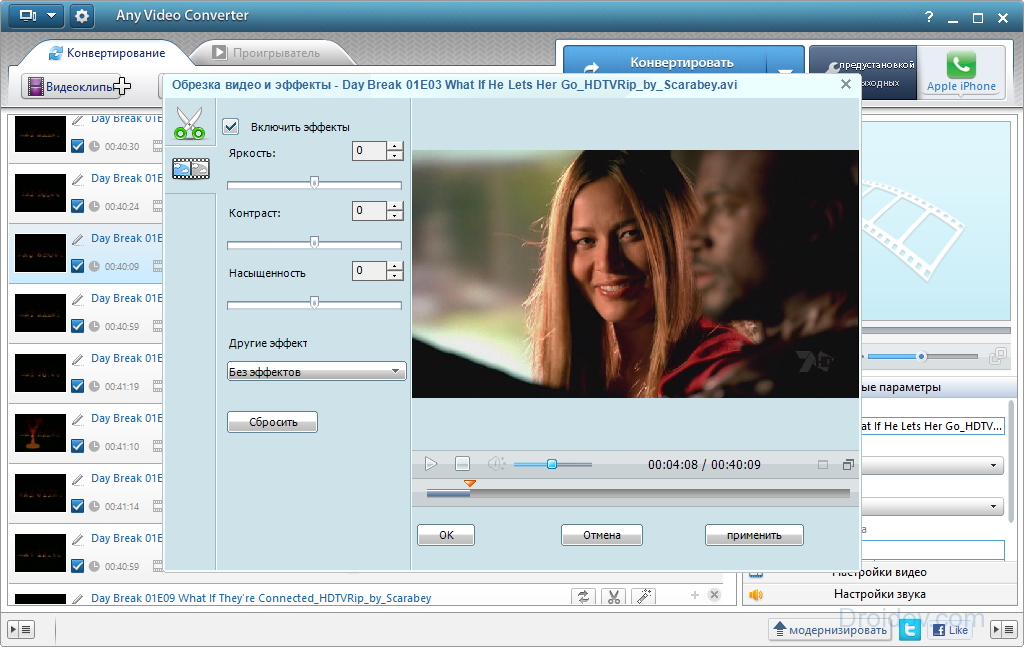Image resolution: width=1024 pixels, height=647 pixels.
Task: Click the Сбросить reset button
Action: pos(272,422)
